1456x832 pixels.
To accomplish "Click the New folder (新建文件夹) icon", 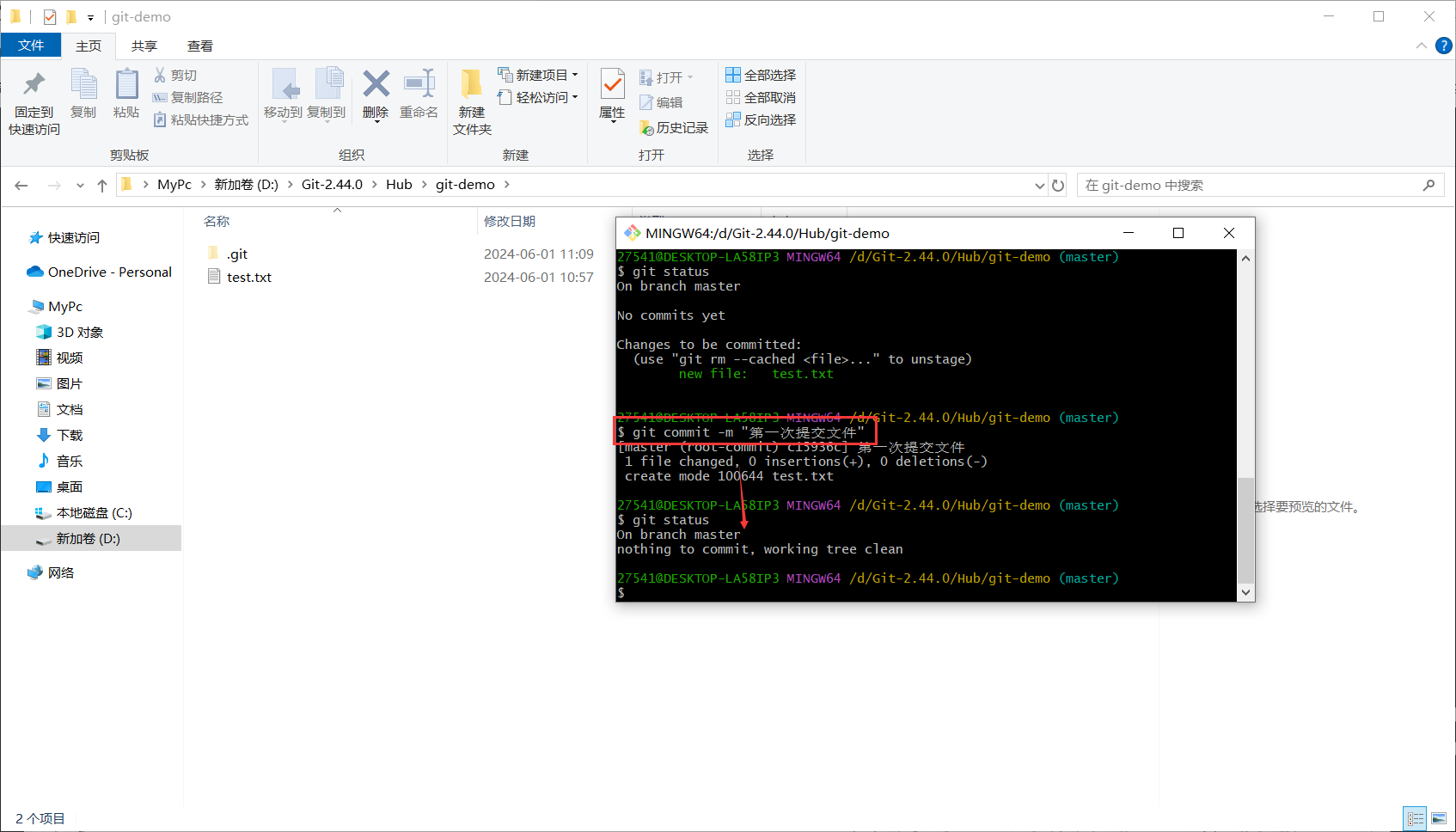I will pyautogui.click(x=471, y=83).
